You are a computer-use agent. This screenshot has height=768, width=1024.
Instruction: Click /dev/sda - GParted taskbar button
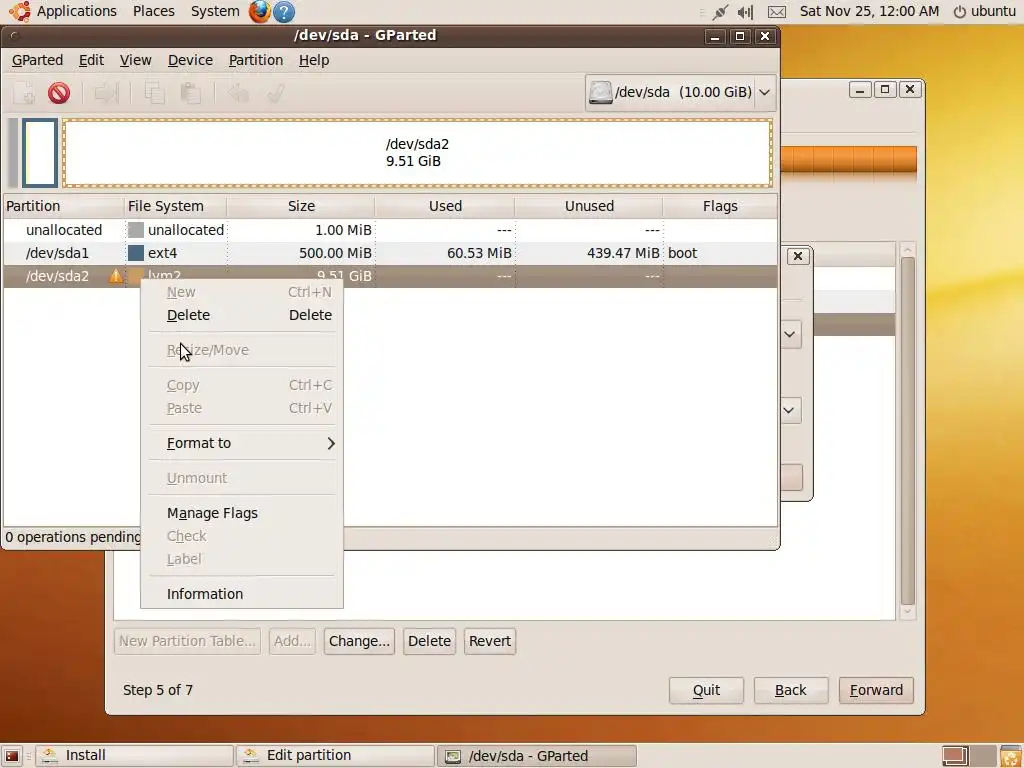coord(537,756)
